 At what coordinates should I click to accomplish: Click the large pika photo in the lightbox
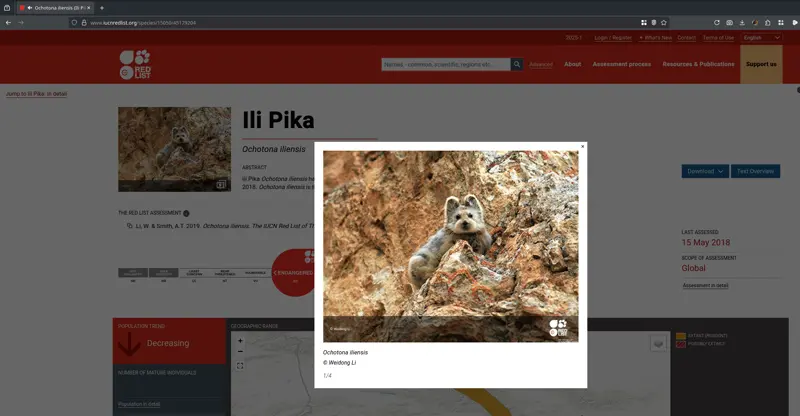pos(451,246)
